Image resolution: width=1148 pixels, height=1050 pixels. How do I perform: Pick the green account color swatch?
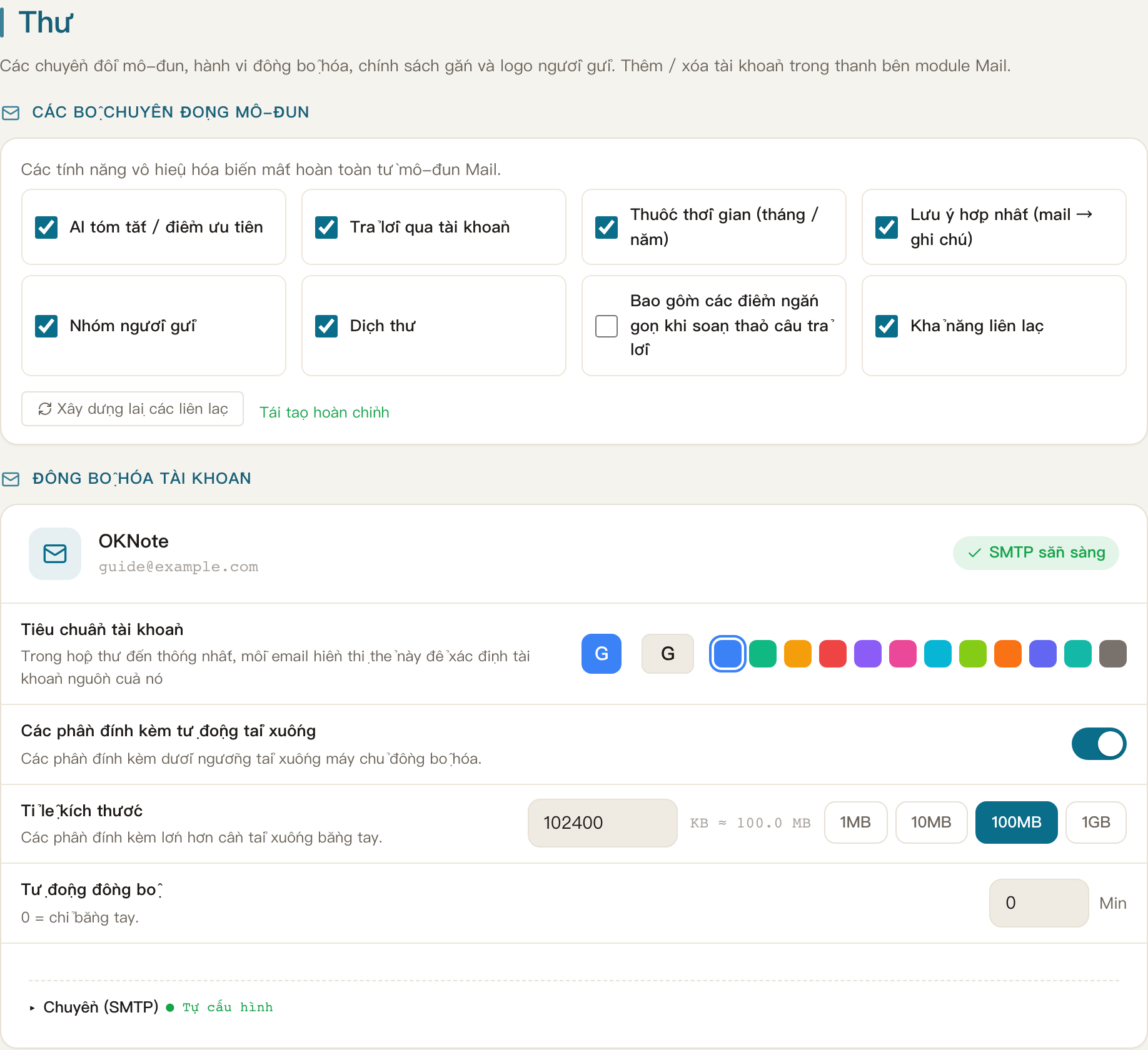[x=763, y=654]
